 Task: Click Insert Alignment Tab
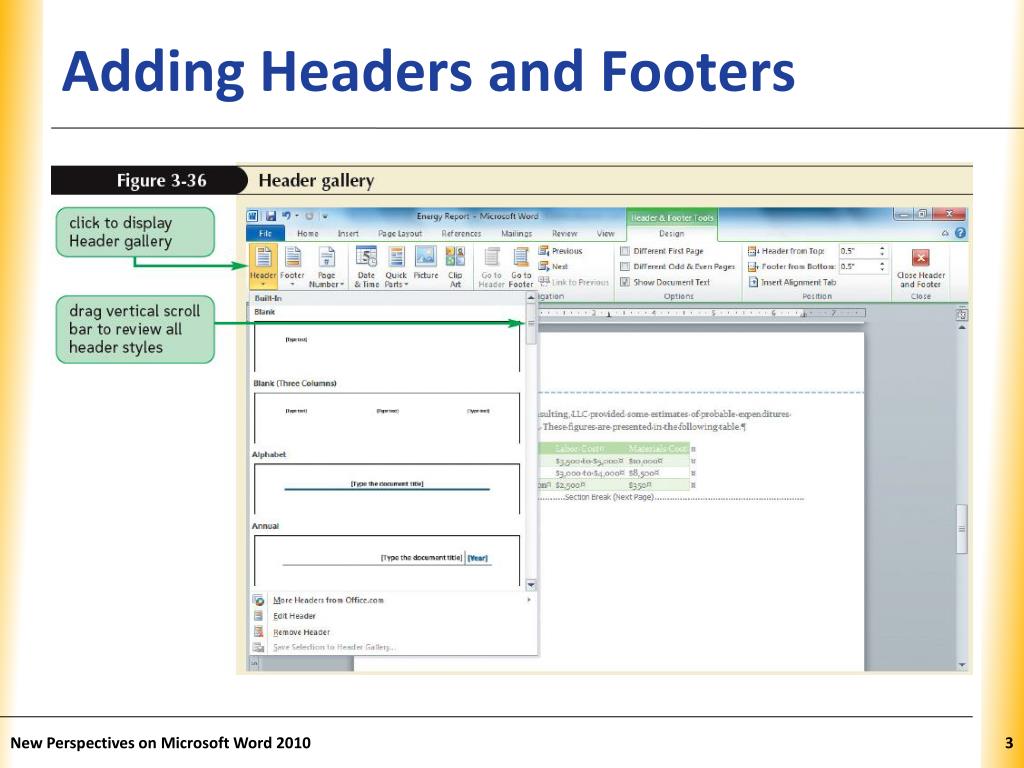click(x=792, y=282)
